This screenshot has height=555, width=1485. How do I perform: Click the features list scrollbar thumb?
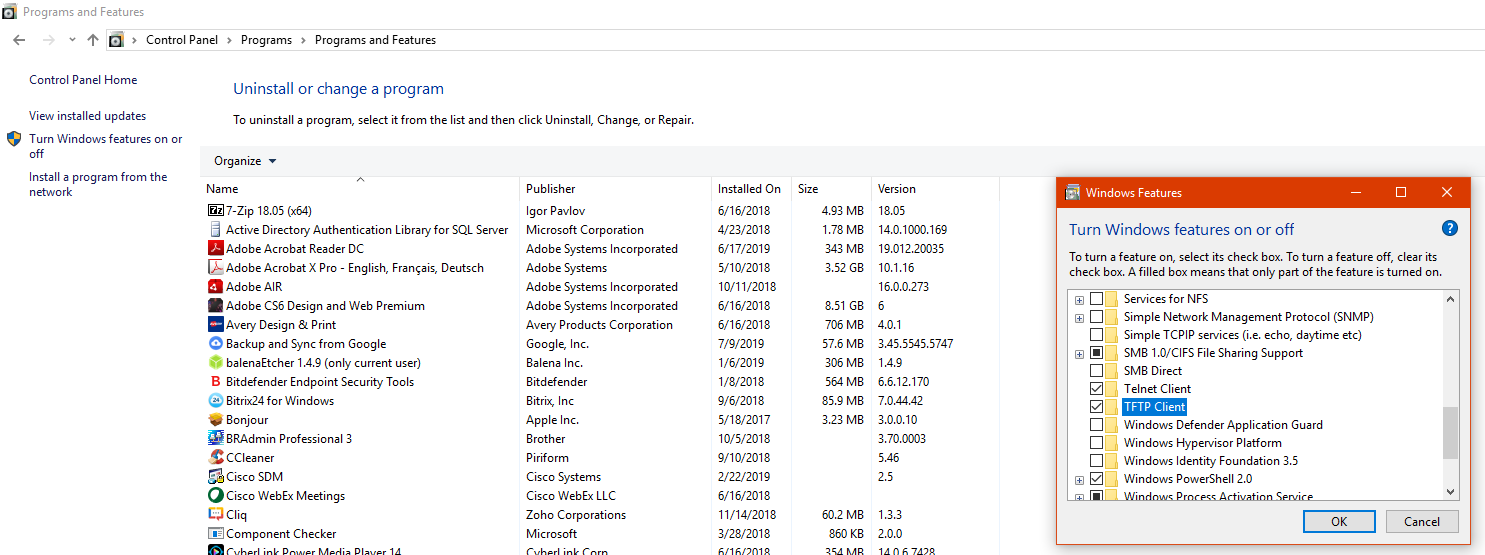[1450, 432]
